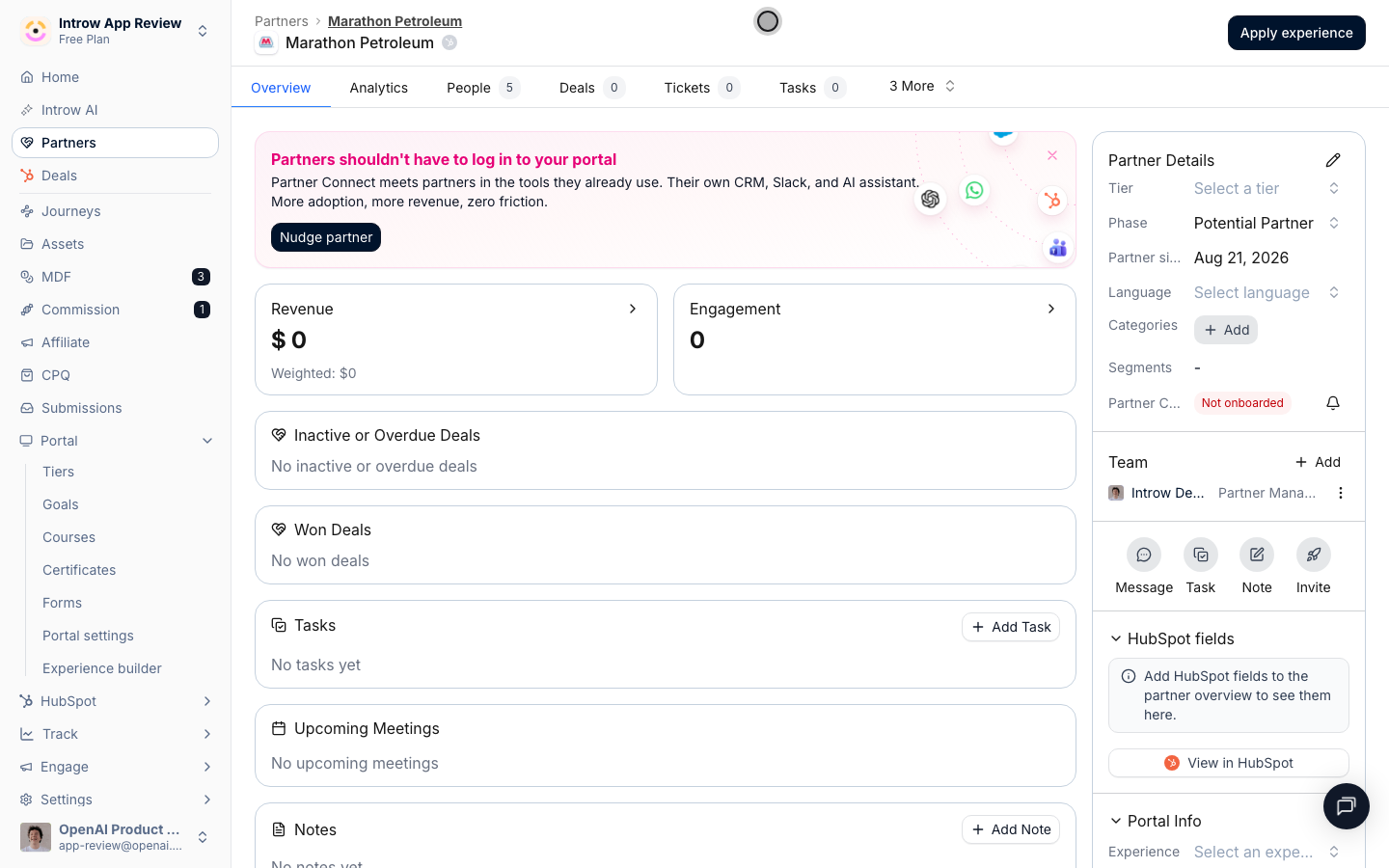Open Assets in the sidebar
The height and width of the screenshot is (868, 1389).
(x=115, y=244)
